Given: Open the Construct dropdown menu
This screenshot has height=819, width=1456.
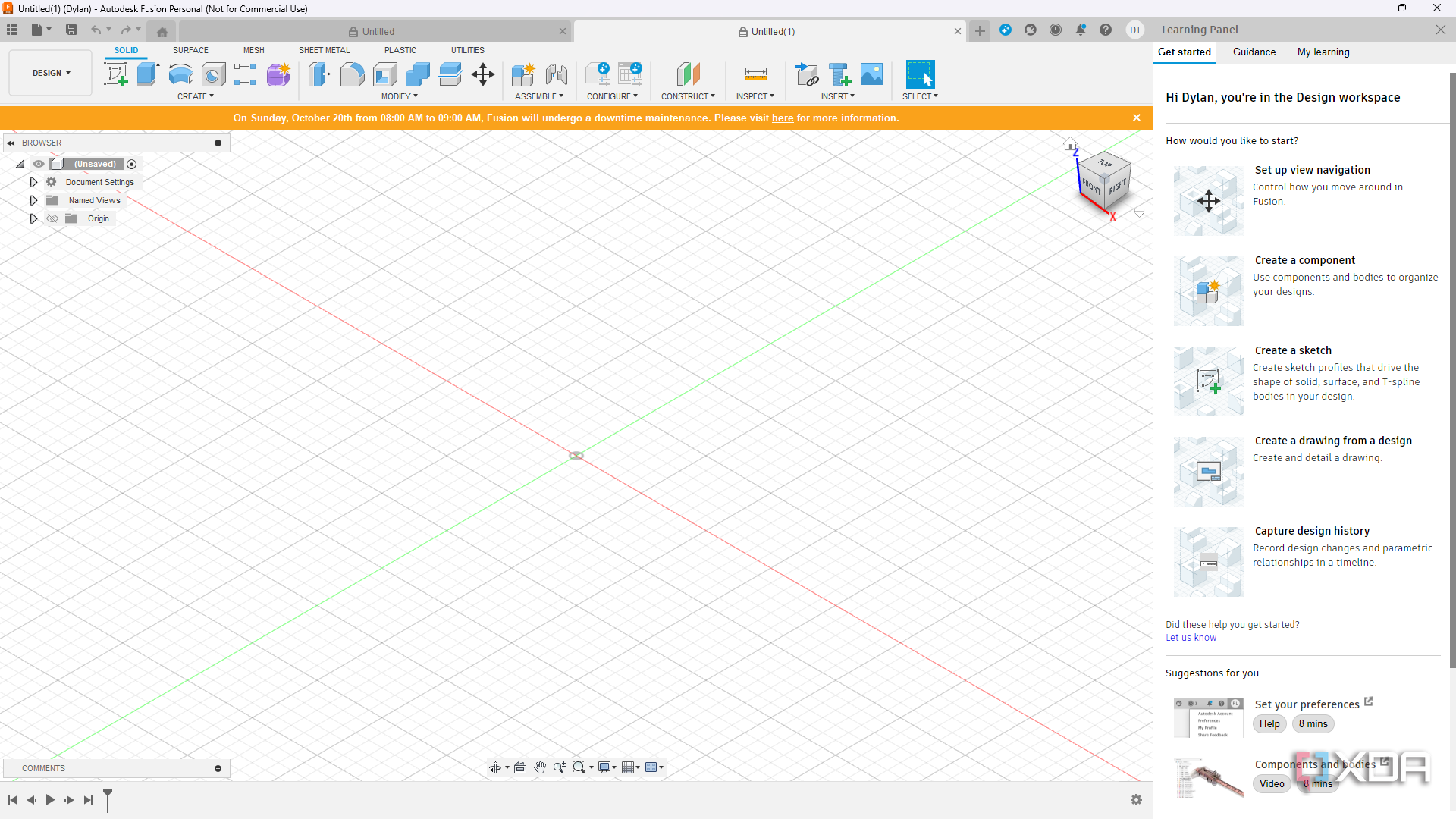Looking at the screenshot, I should pos(688,96).
